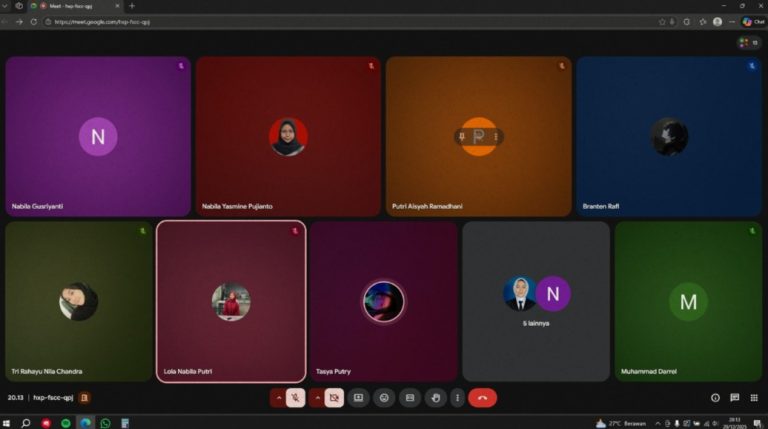Click the present screen button
The height and width of the screenshot is (429, 768).
tap(409, 398)
